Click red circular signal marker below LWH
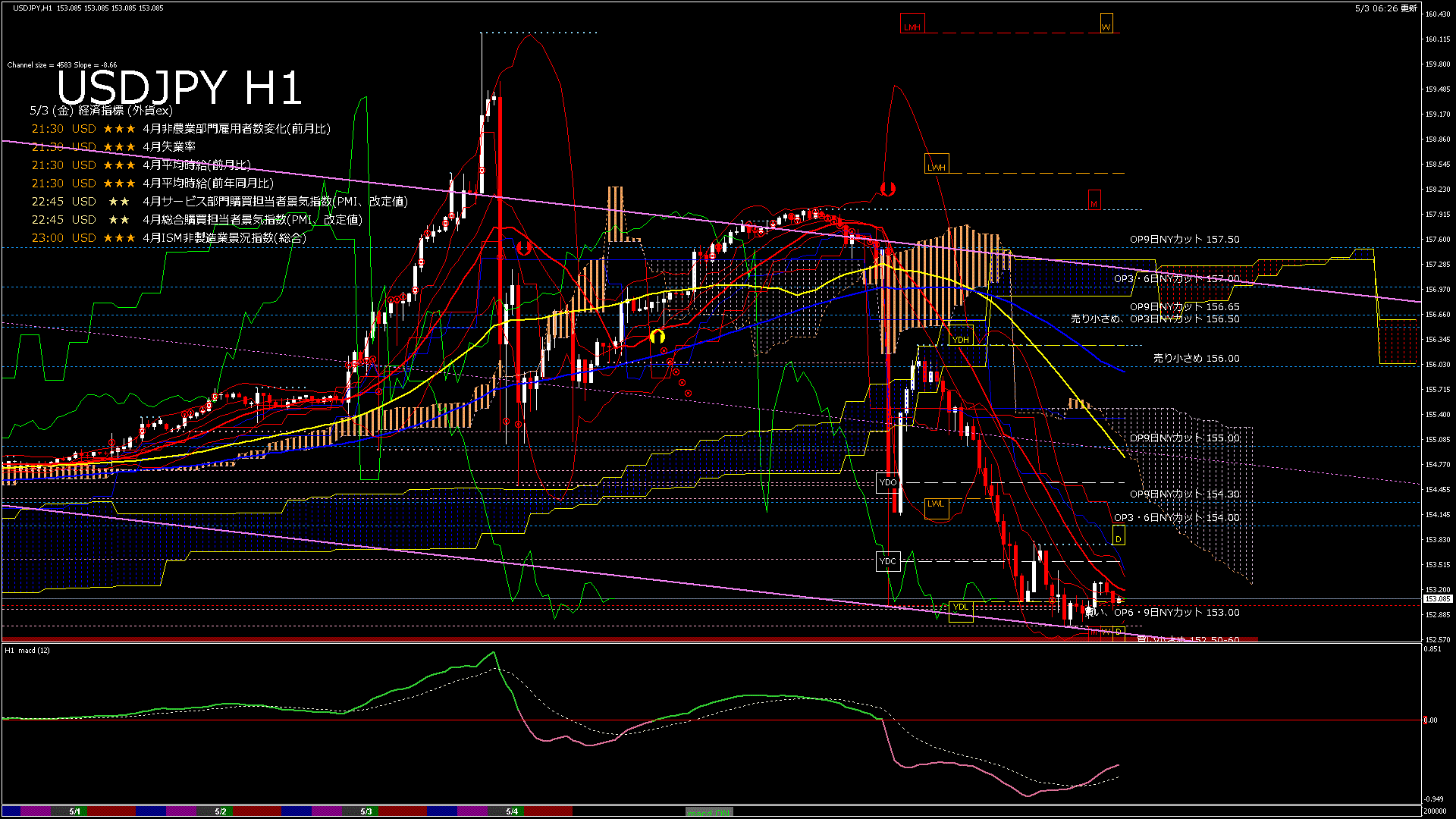This screenshot has height=819, width=1456. point(887,188)
